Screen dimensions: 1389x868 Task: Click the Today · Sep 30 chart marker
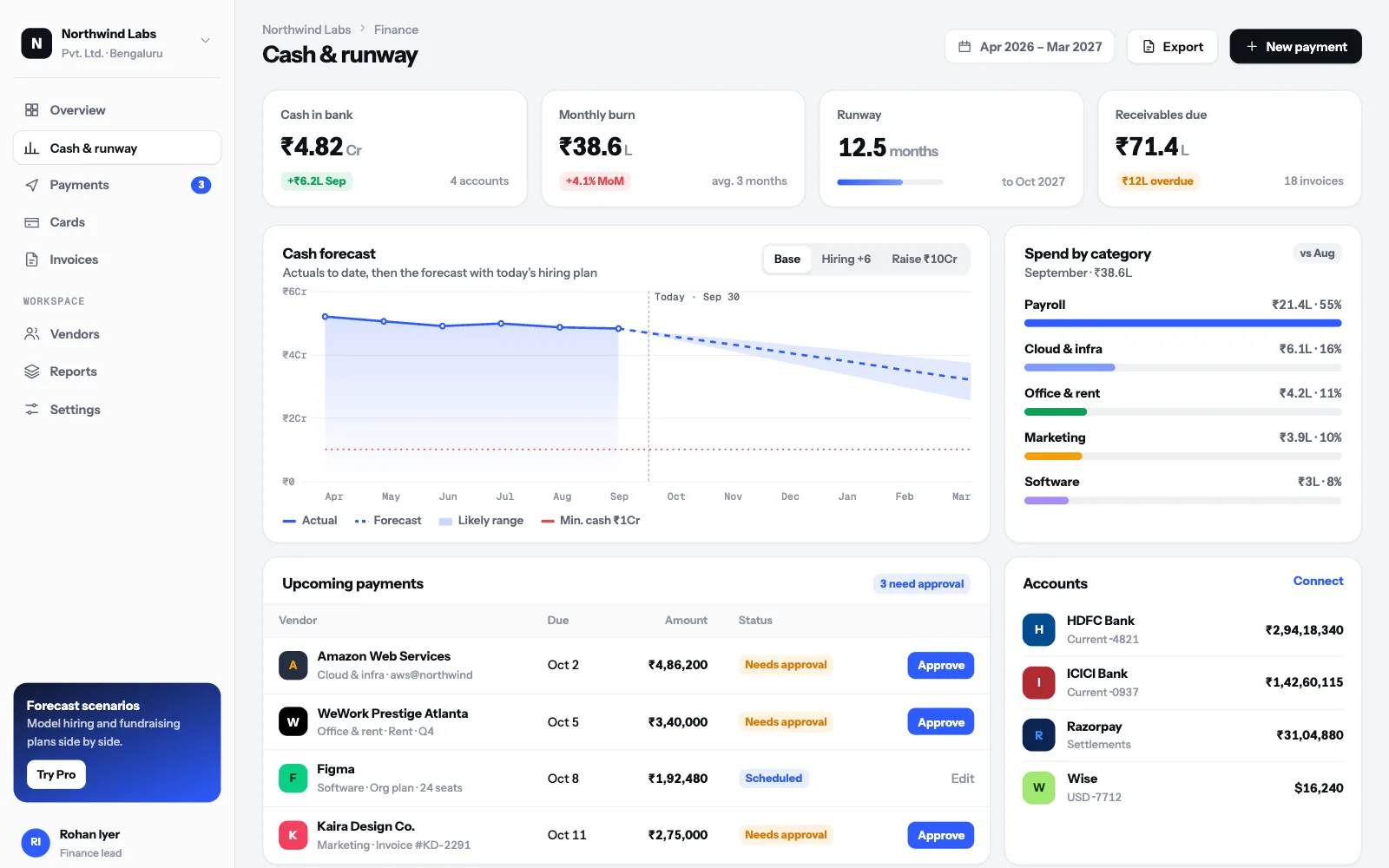697,297
